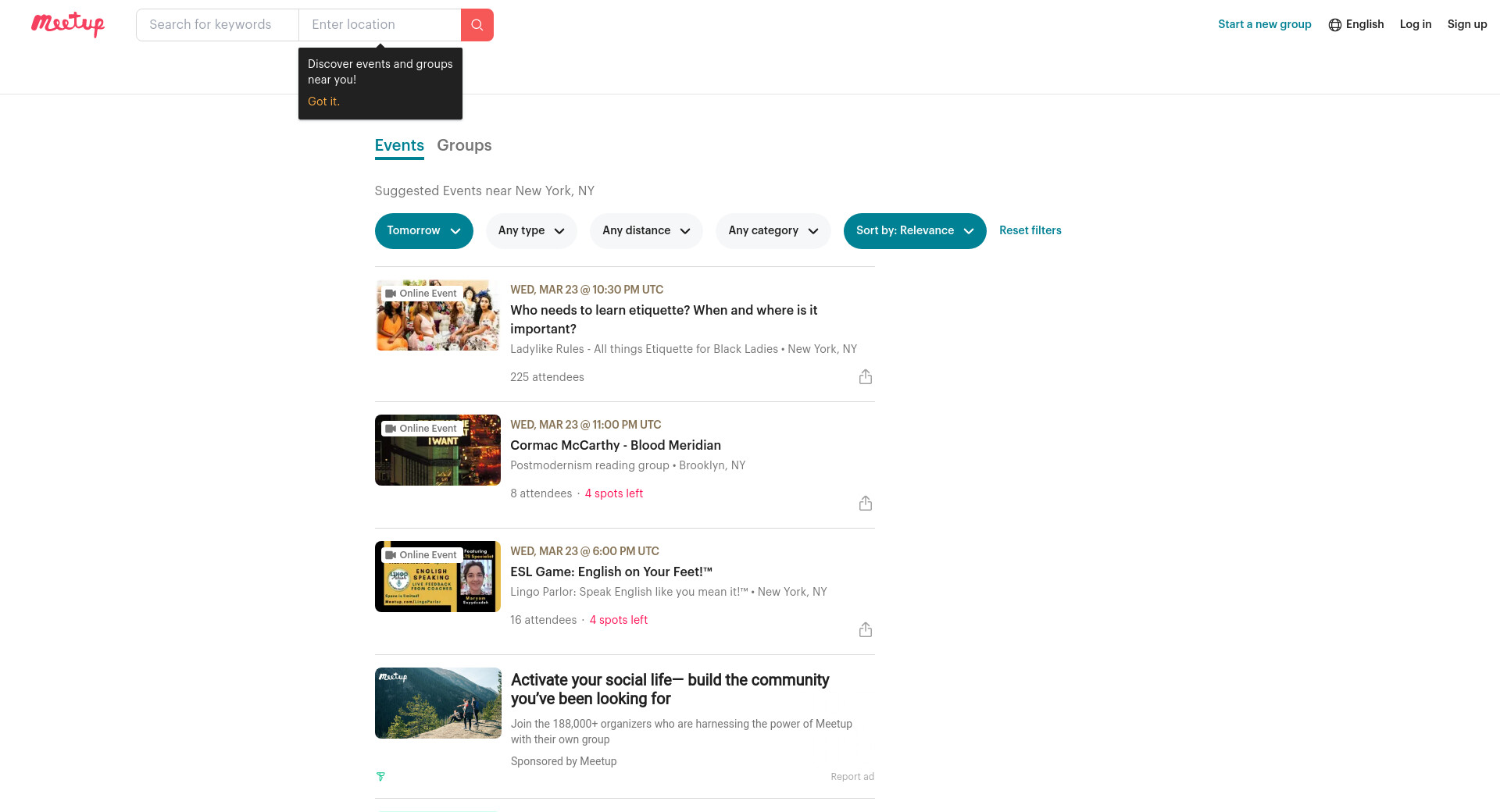The width and height of the screenshot is (1500, 812).
Task: Click '8 attendees' text
Action: pyautogui.click(x=541, y=494)
